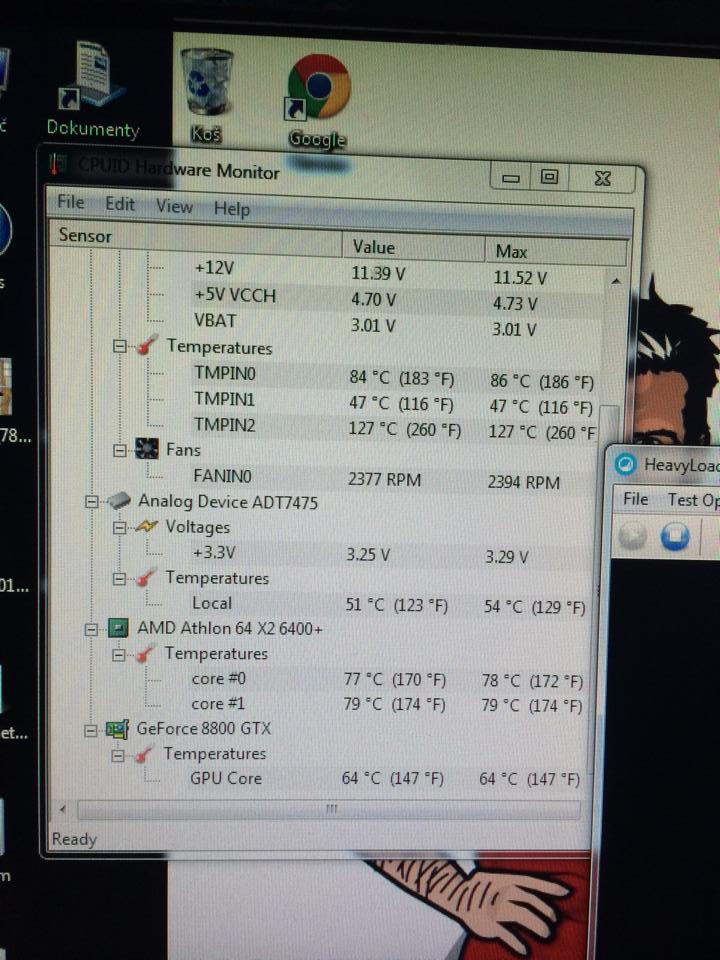Click the greyed start button in HeavyLoad toolbar
Screen dimensions: 720x960
click(632, 536)
